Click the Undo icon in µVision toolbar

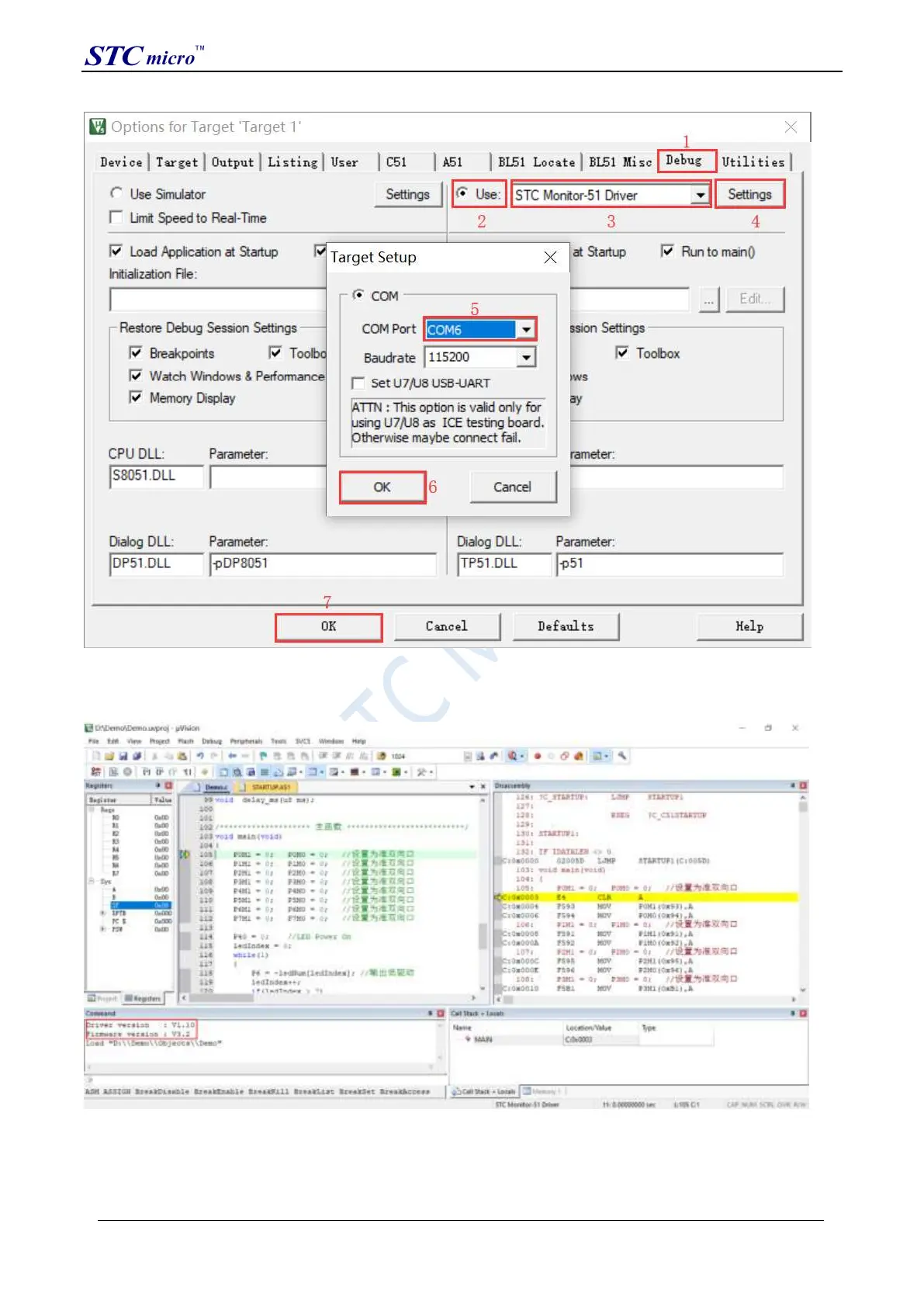point(200,756)
